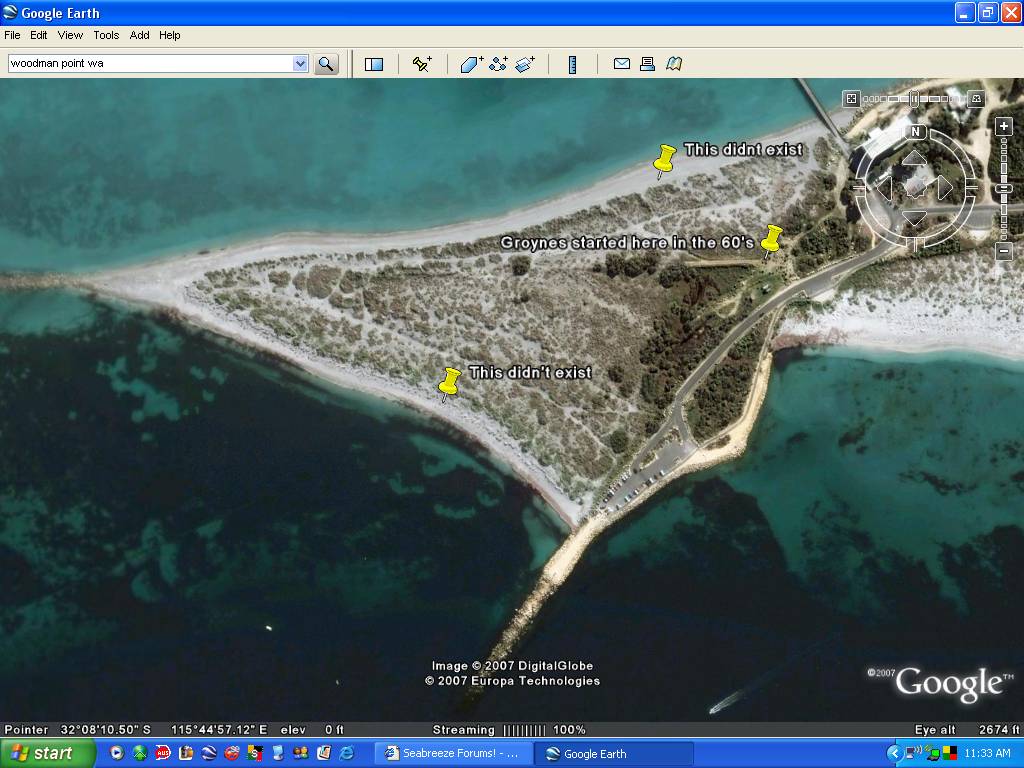The height and width of the screenshot is (768, 1024).
Task: Click the North reset button on compass
Action: pyautogui.click(x=915, y=132)
